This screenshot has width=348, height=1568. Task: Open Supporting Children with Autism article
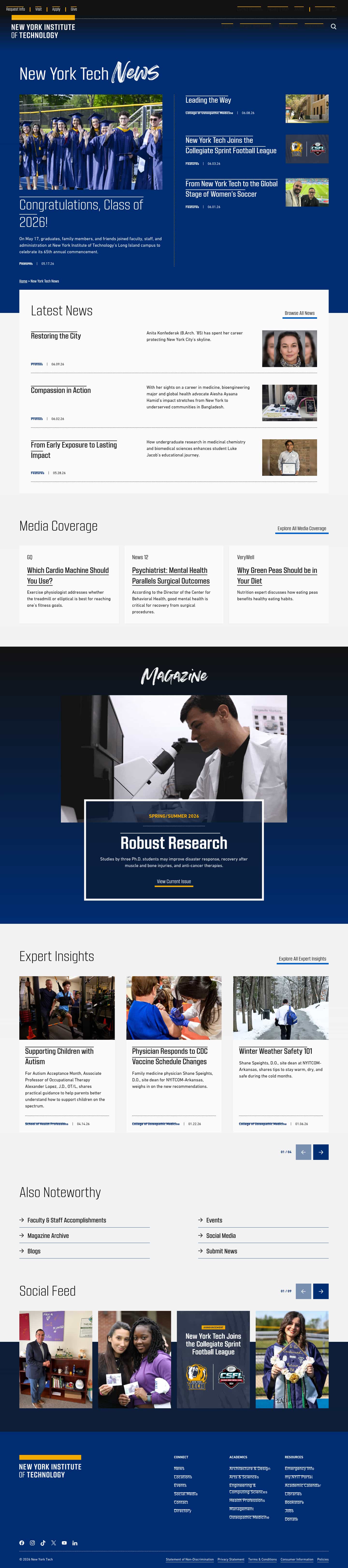[60, 1056]
